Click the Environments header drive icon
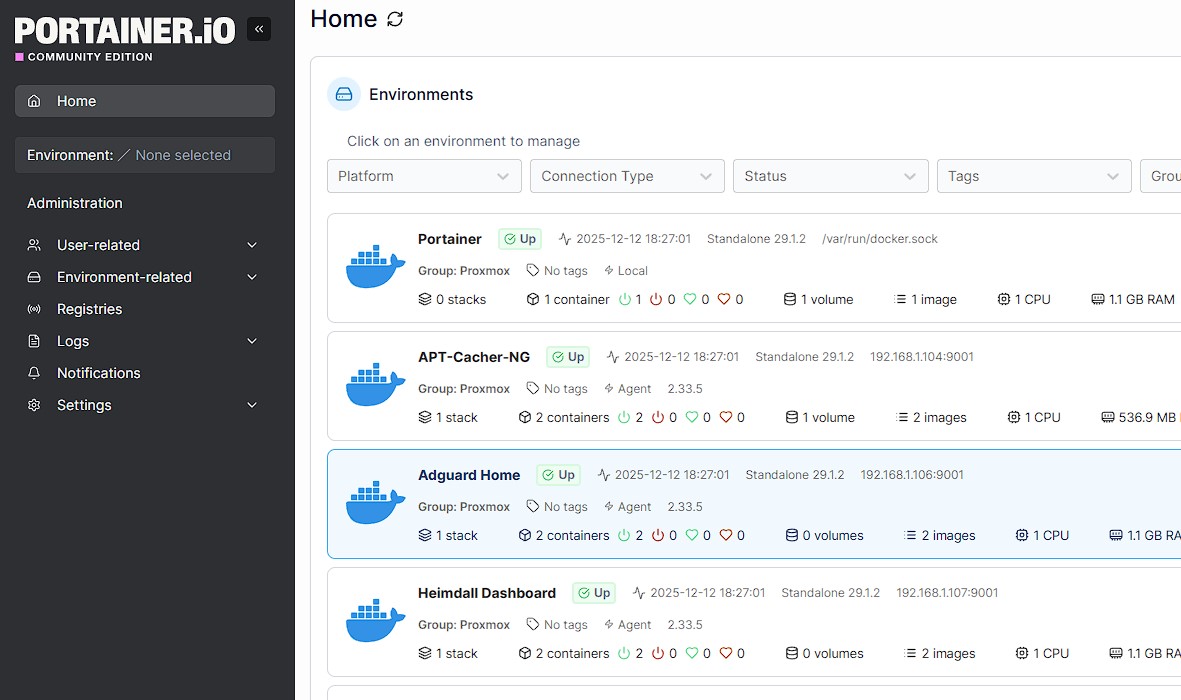Viewport: 1181px width, 700px height. [344, 94]
